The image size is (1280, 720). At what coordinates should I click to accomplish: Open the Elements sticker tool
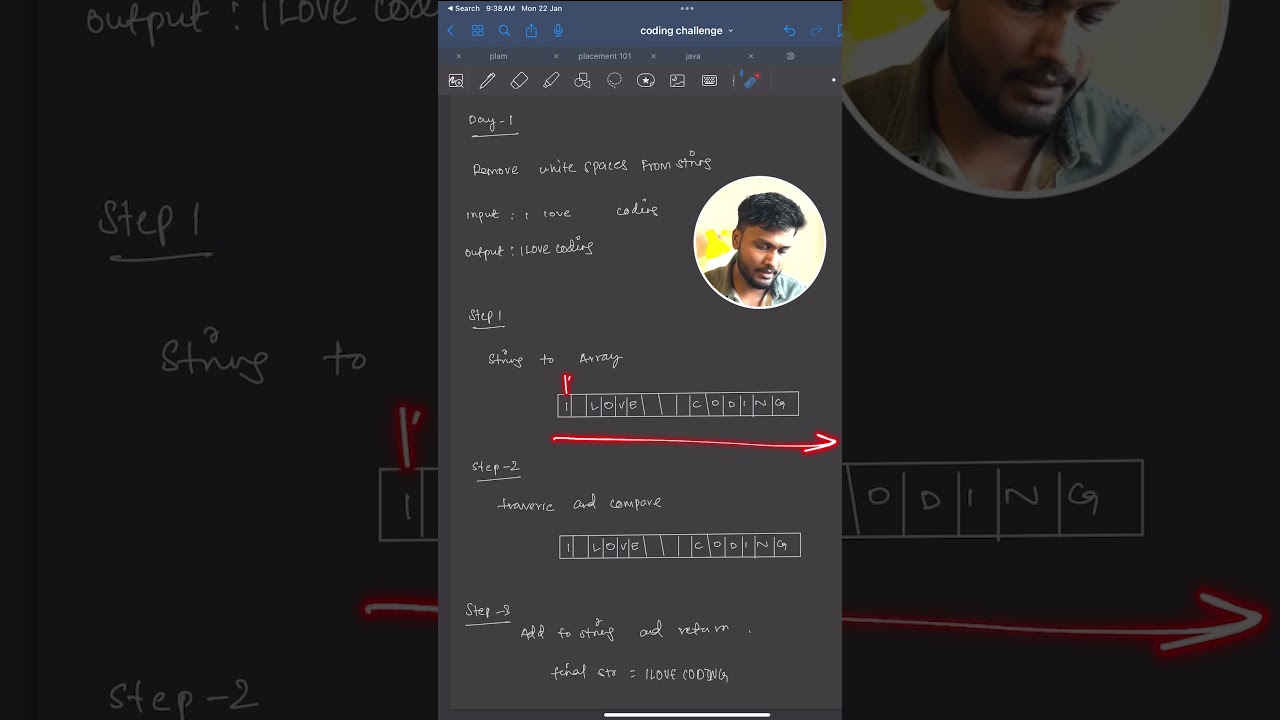(x=646, y=81)
